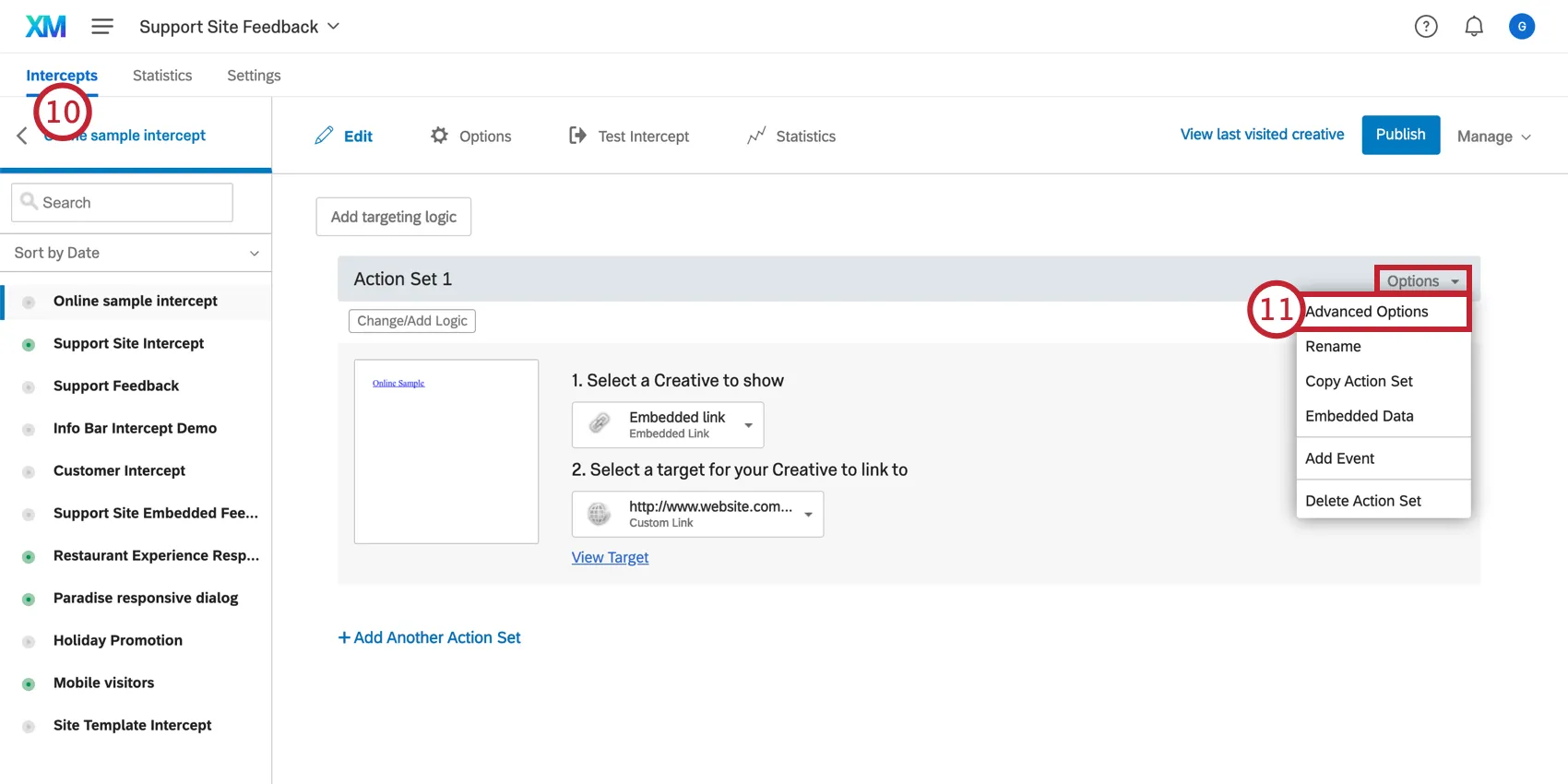The width and height of the screenshot is (1568, 784).
Task: Click the back arrow beside intercept name
Action: [22, 136]
